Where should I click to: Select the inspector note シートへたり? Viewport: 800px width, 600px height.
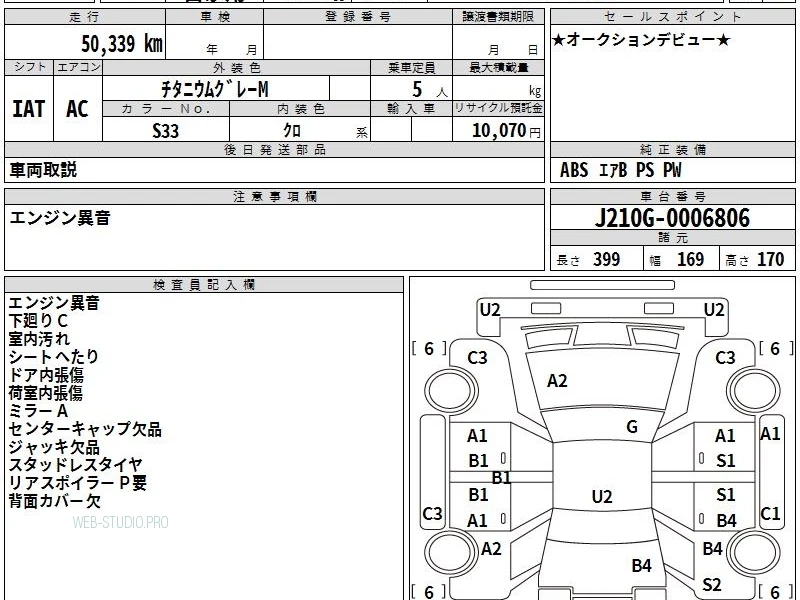click(x=54, y=356)
